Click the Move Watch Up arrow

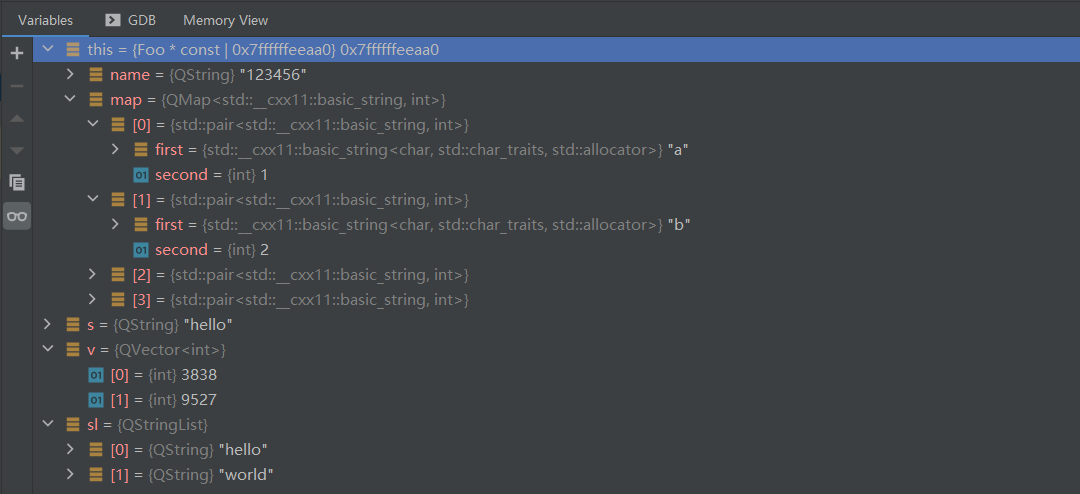17,119
